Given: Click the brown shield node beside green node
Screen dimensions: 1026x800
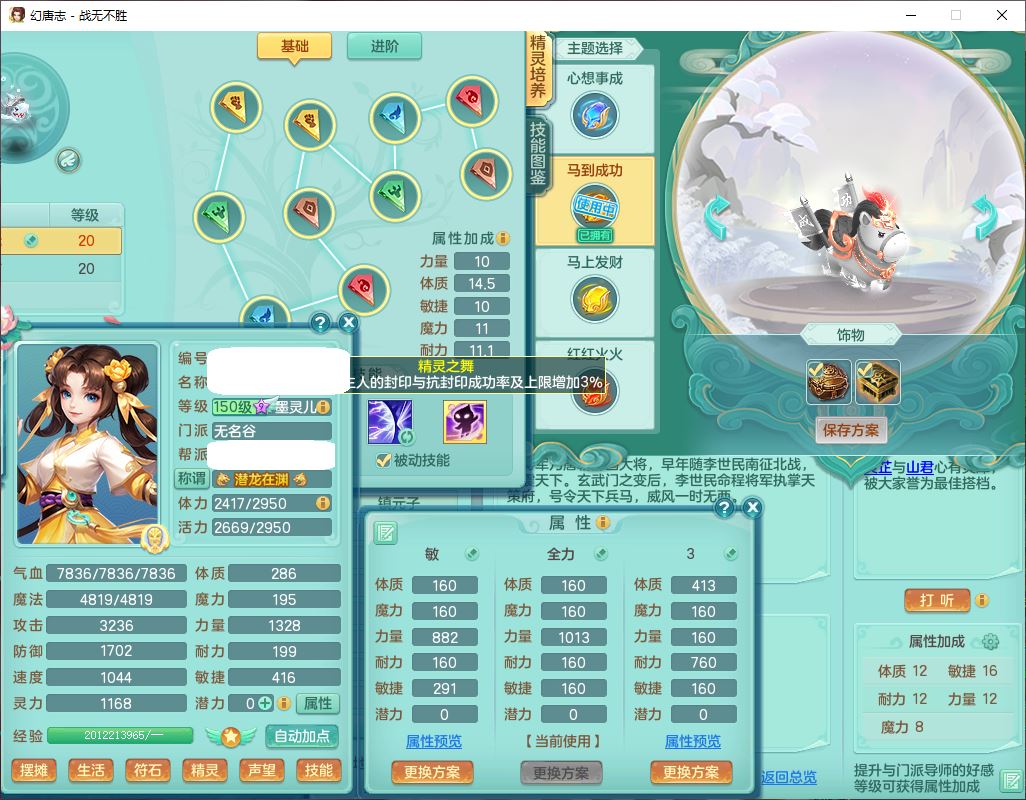Looking at the screenshot, I should [310, 212].
